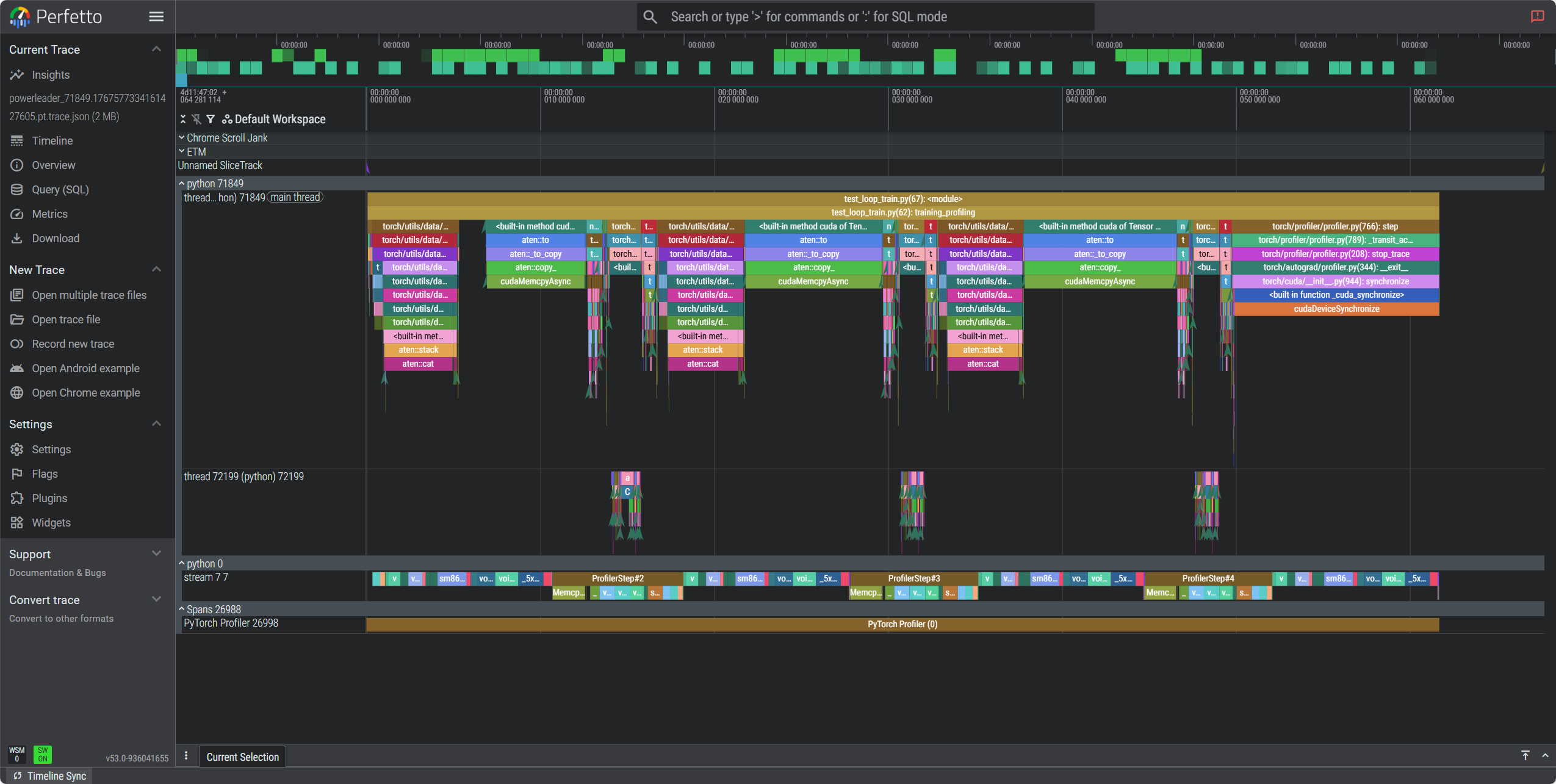This screenshot has width=1556, height=784.
Task: Focus the search or command input
Action: click(x=866, y=17)
